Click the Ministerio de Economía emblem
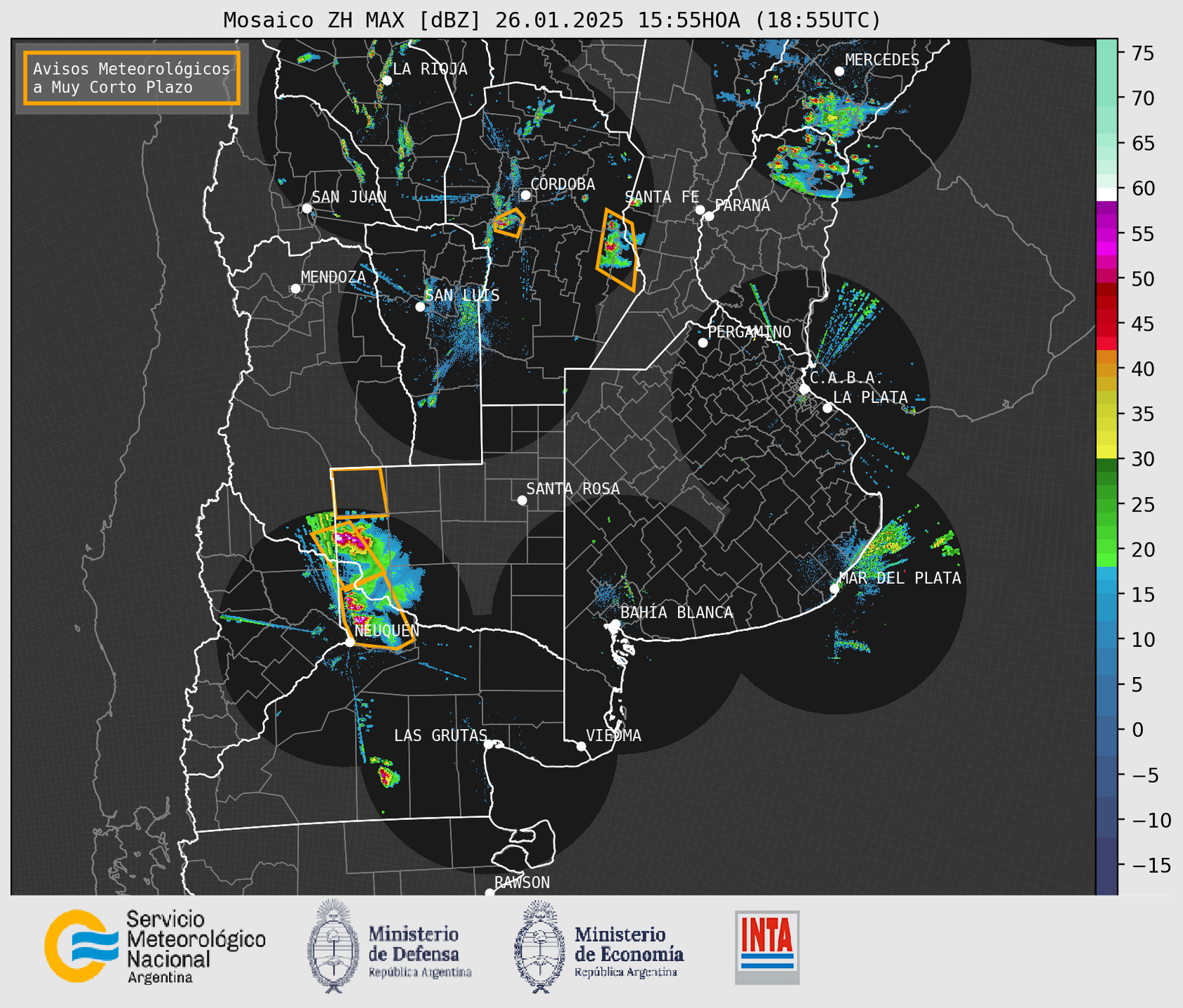 (540, 947)
